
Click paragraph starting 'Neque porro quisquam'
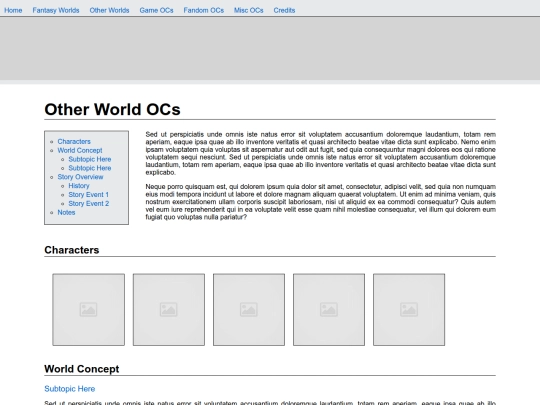coord(321,202)
